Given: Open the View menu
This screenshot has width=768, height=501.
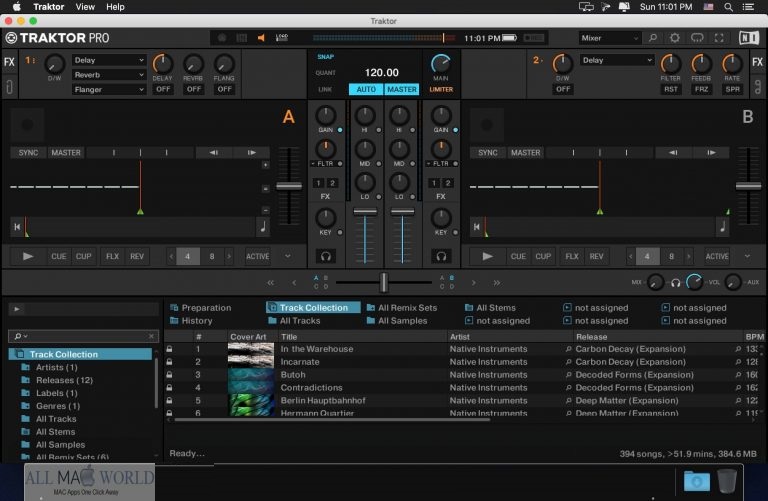Looking at the screenshot, I should [85, 7].
